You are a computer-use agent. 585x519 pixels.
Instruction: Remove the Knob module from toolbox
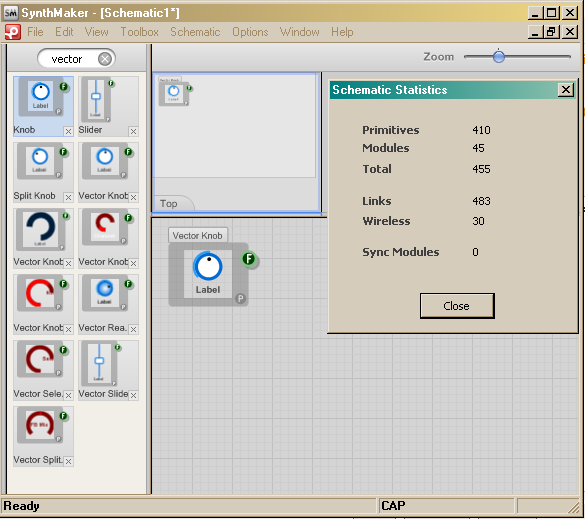(68, 131)
